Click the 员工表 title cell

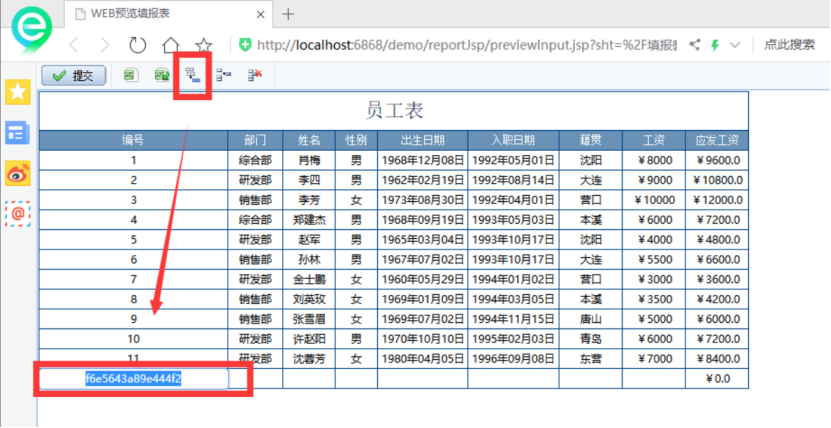[394, 111]
